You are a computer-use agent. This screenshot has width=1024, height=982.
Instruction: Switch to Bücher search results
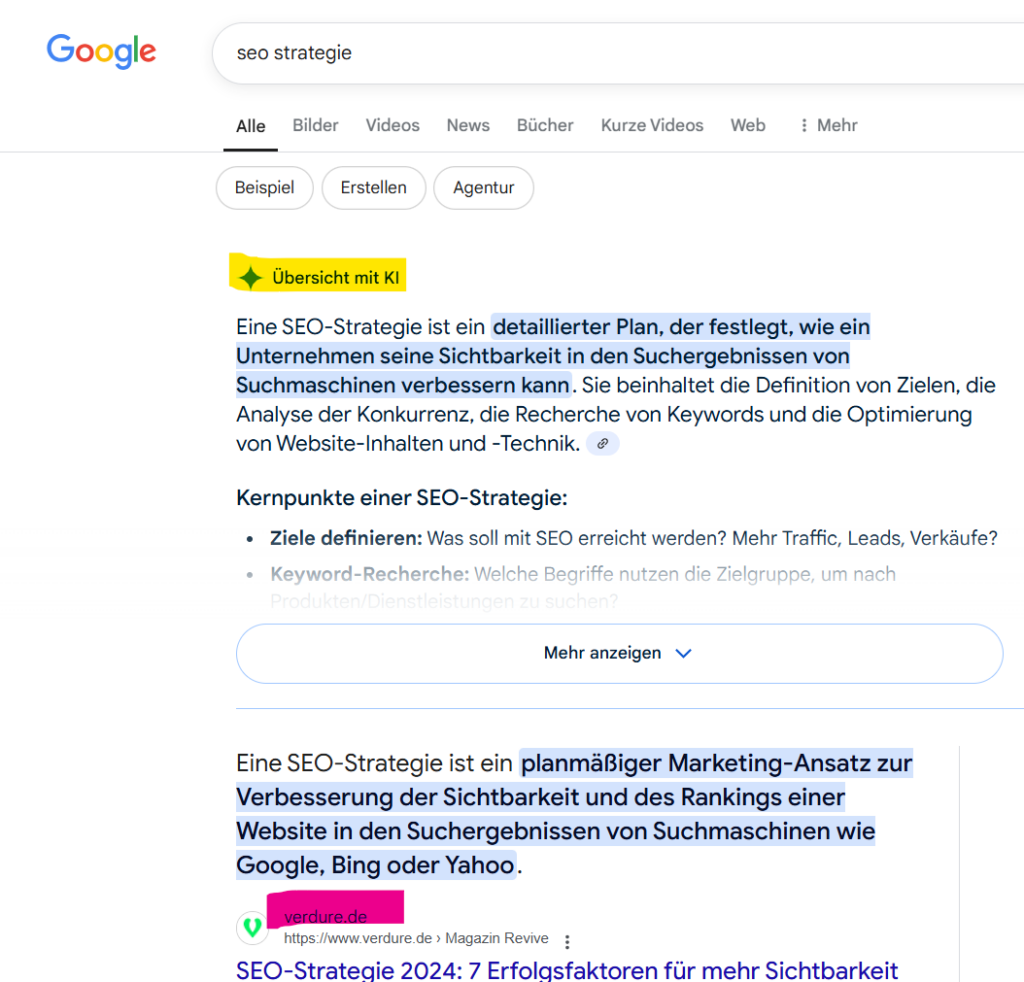click(545, 126)
